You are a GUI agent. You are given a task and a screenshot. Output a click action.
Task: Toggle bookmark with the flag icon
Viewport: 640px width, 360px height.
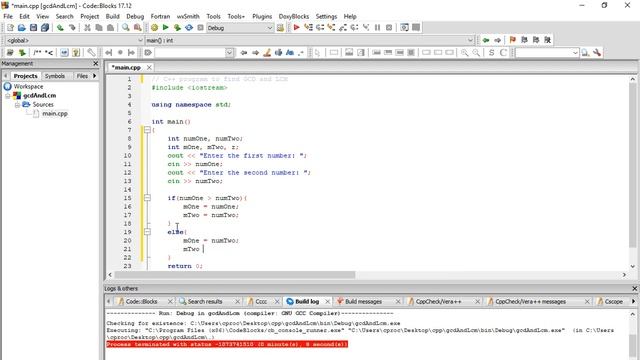click(513, 40)
